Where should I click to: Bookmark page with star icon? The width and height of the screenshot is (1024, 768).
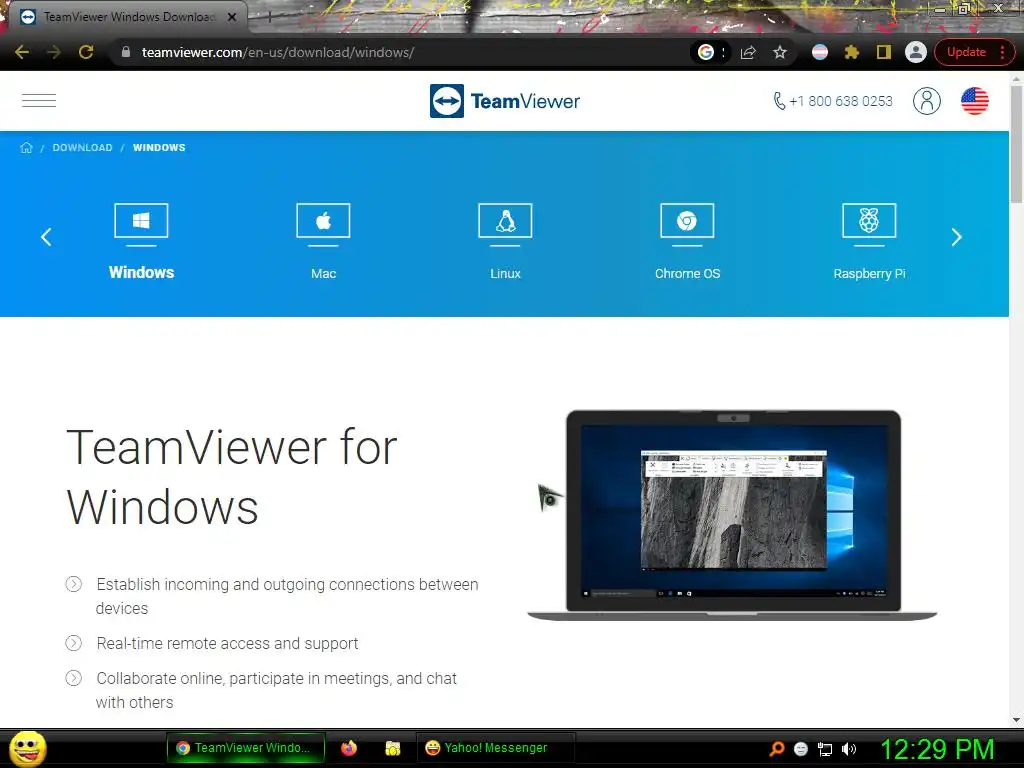(x=780, y=52)
